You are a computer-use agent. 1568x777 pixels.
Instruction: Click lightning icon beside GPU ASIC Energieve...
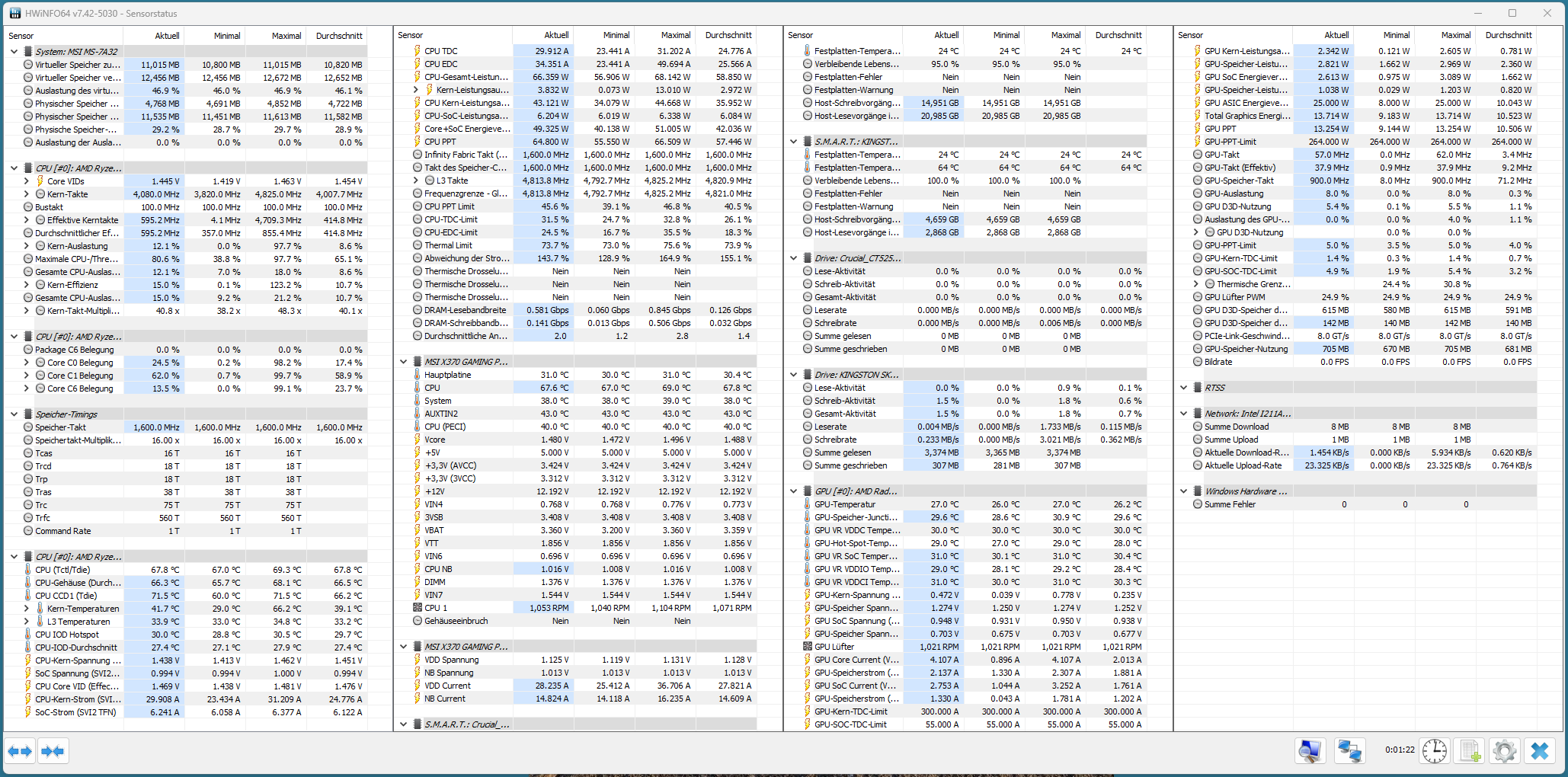click(x=1197, y=103)
